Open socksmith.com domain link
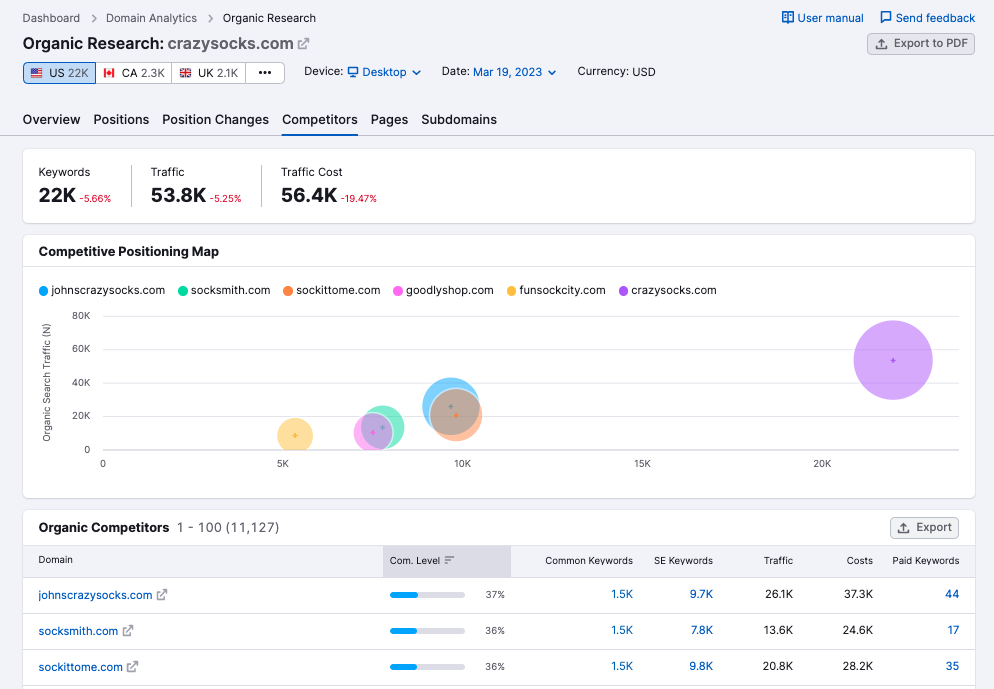The image size is (994, 689). point(78,631)
